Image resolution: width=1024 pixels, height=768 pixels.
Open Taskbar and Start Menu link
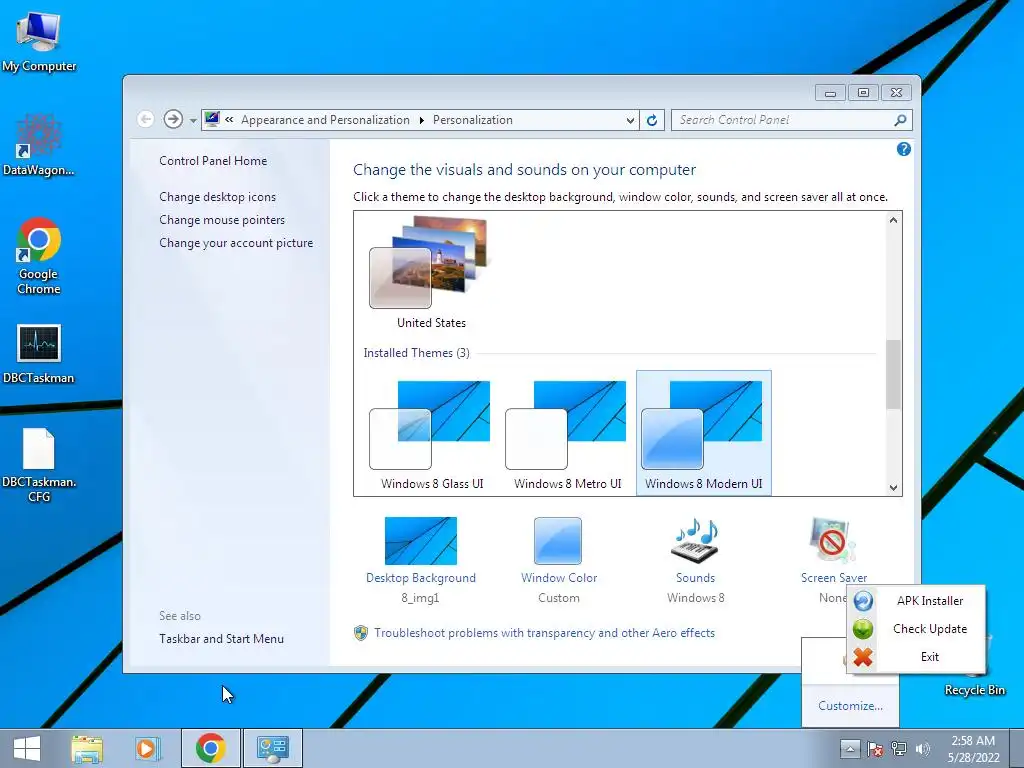(x=221, y=639)
